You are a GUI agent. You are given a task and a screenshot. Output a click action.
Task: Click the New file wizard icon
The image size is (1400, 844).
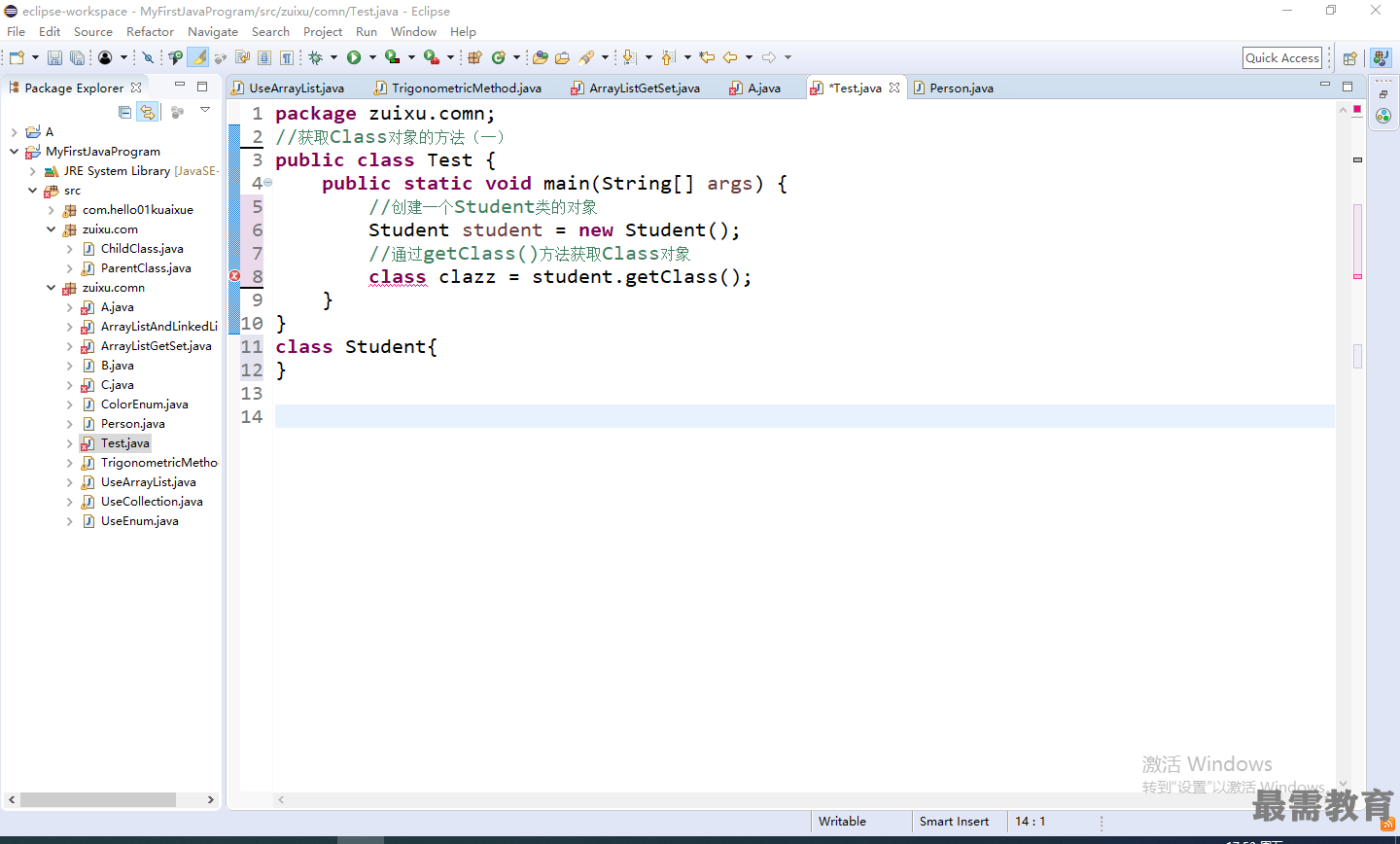tap(17, 57)
